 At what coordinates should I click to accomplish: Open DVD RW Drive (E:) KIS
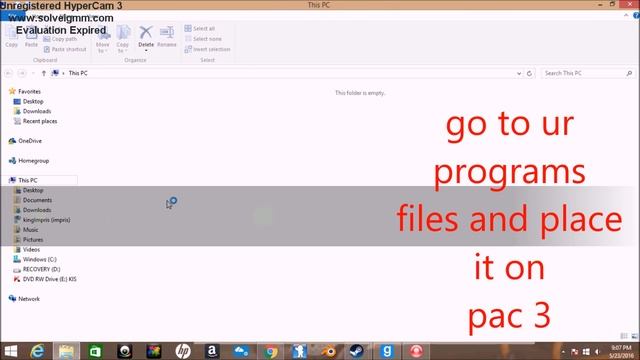pyautogui.click(x=45, y=279)
